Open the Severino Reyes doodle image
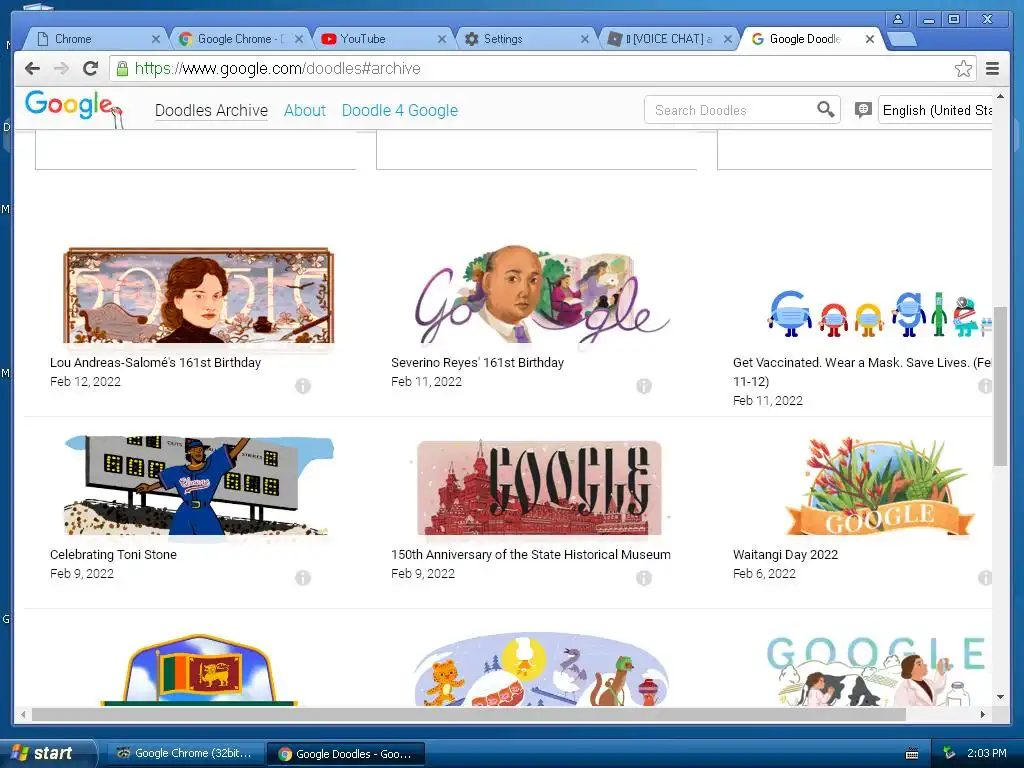 coord(541,295)
